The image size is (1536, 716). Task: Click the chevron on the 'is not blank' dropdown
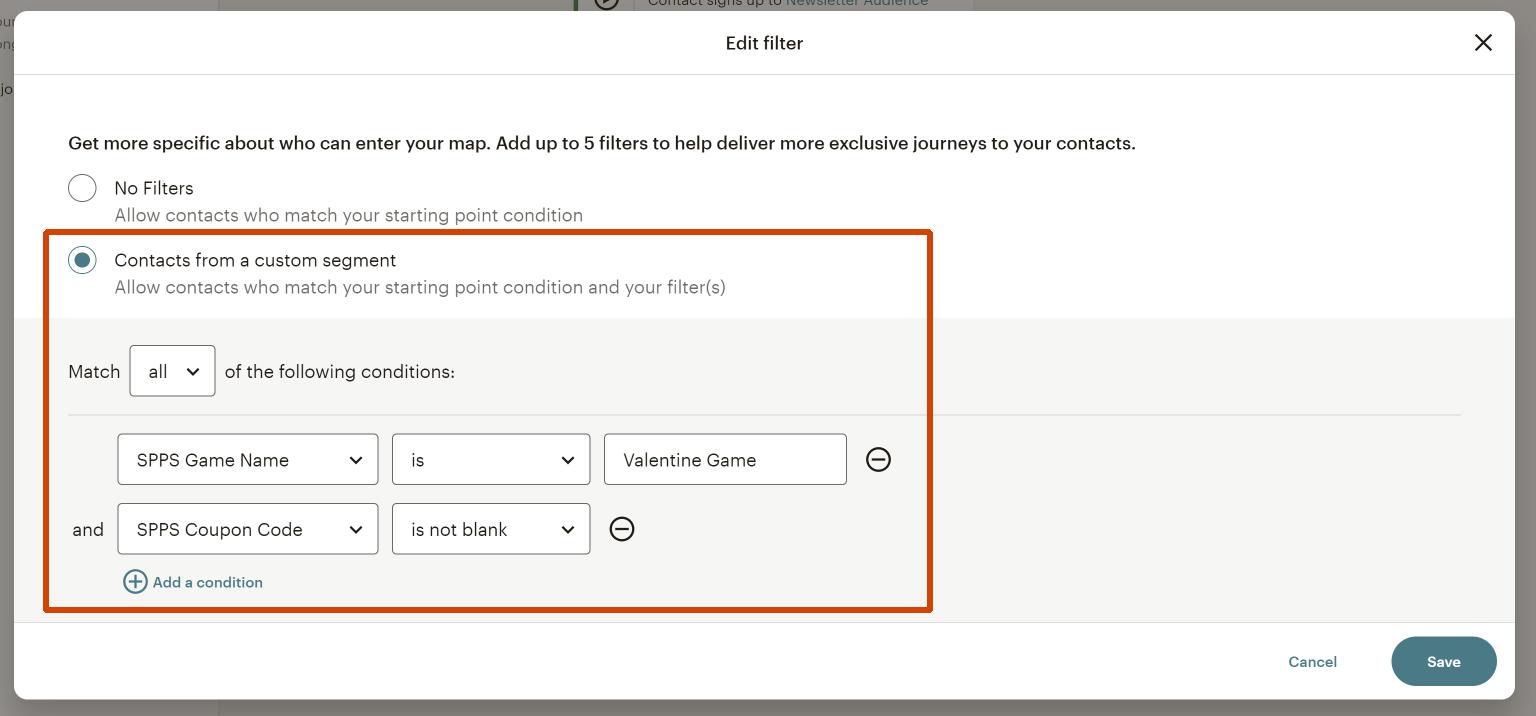coord(567,529)
